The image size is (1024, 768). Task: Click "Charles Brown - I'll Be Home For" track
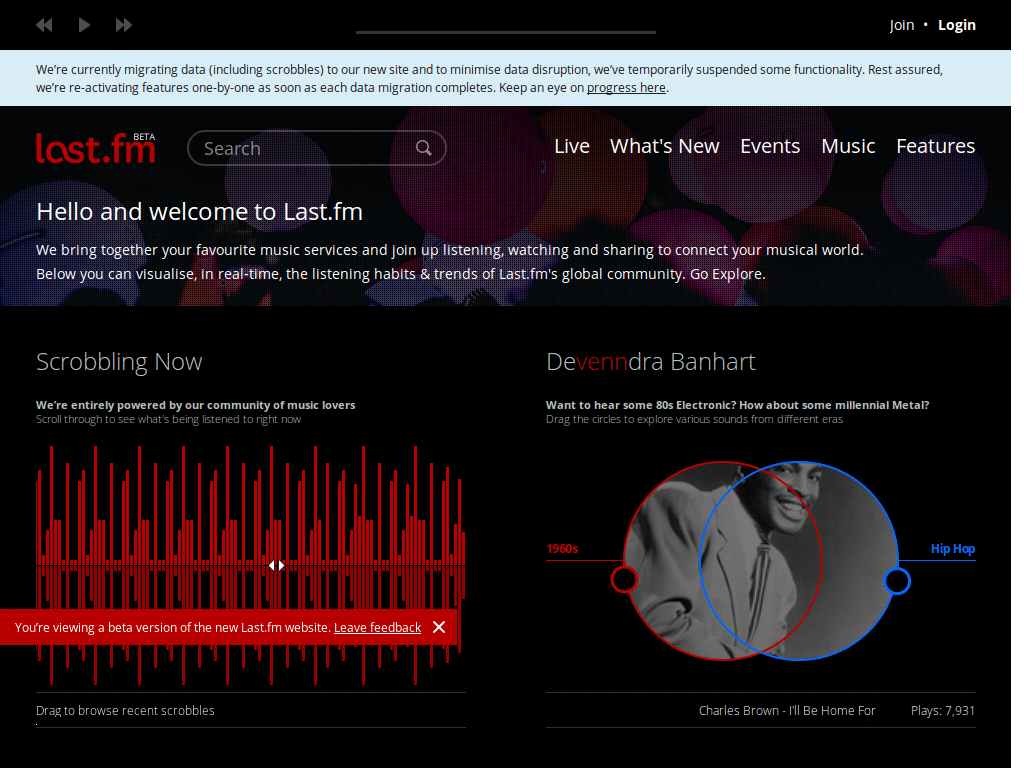(787, 711)
